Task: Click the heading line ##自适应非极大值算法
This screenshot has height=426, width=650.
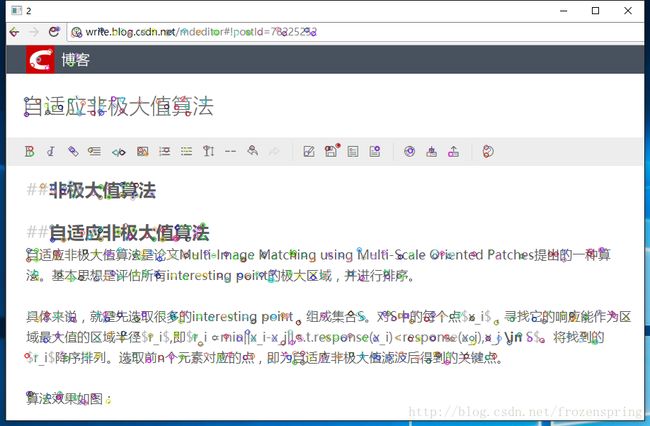Action: click(118, 233)
